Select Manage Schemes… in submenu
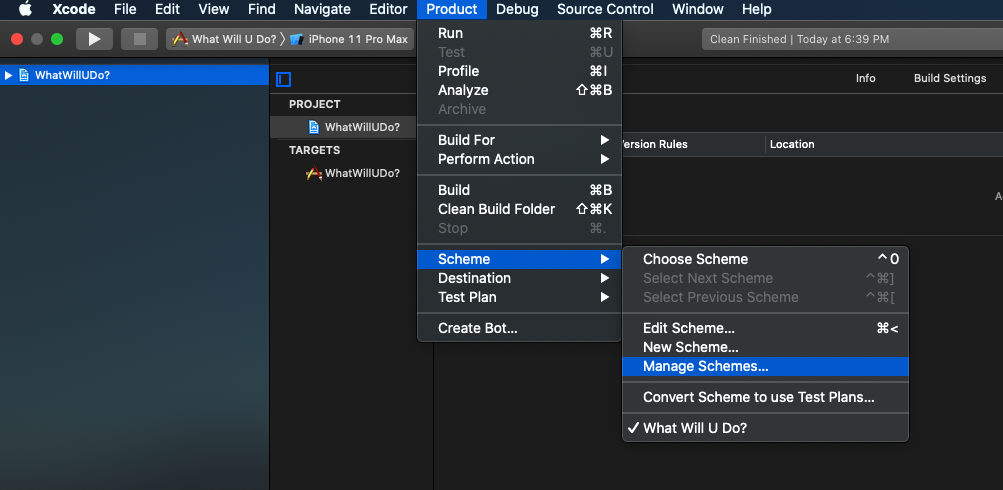 point(765,367)
